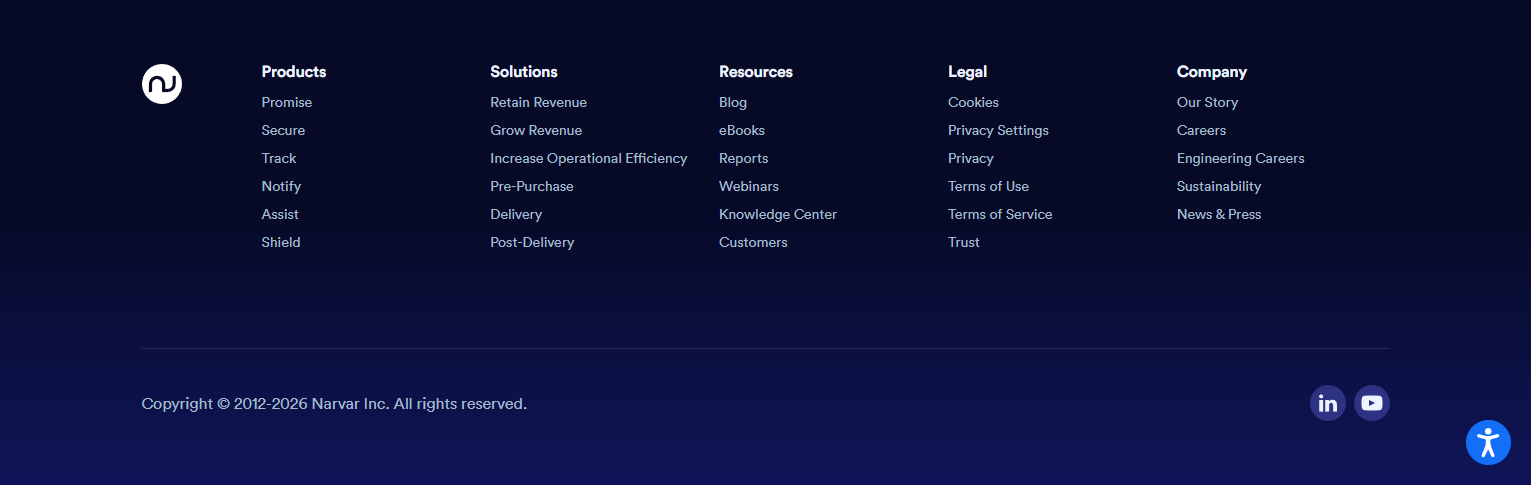
Task: Open the Knowledge Center link
Action: point(778,214)
